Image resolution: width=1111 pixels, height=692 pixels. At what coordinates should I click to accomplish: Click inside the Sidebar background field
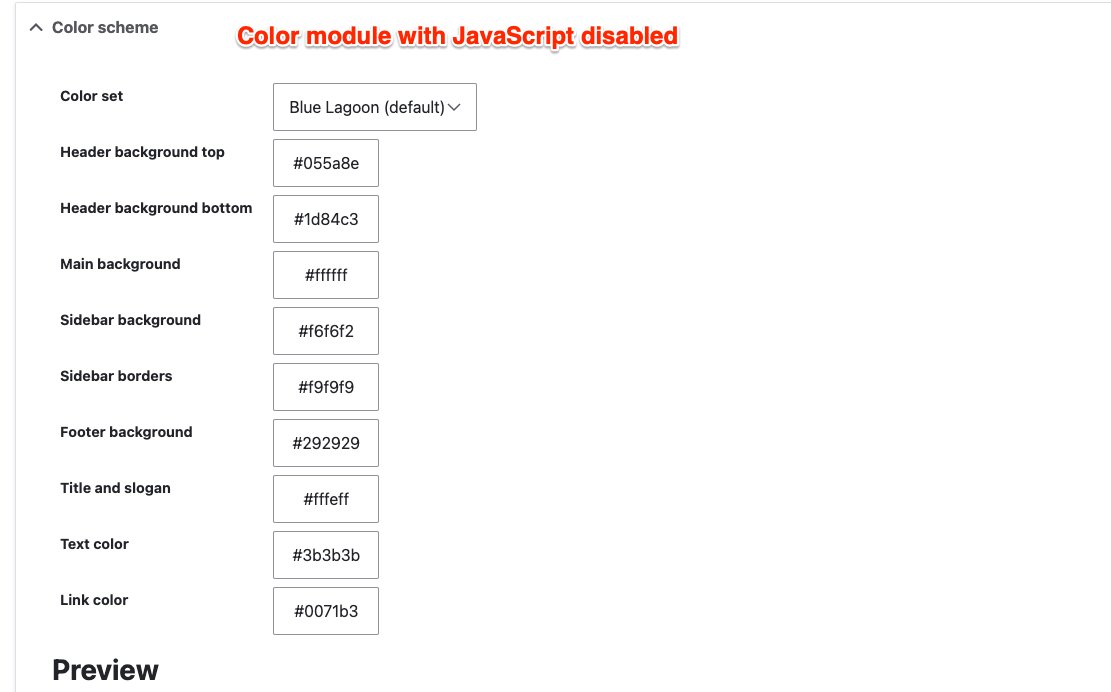point(325,331)
